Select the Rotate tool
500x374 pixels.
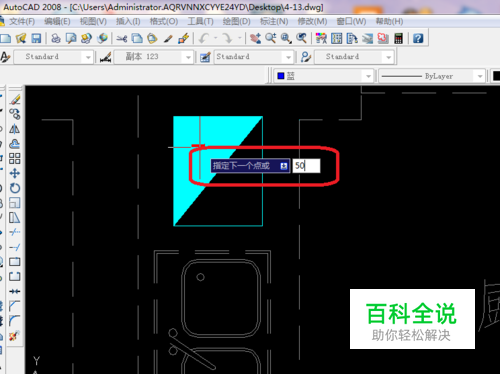tap(15, 188)
